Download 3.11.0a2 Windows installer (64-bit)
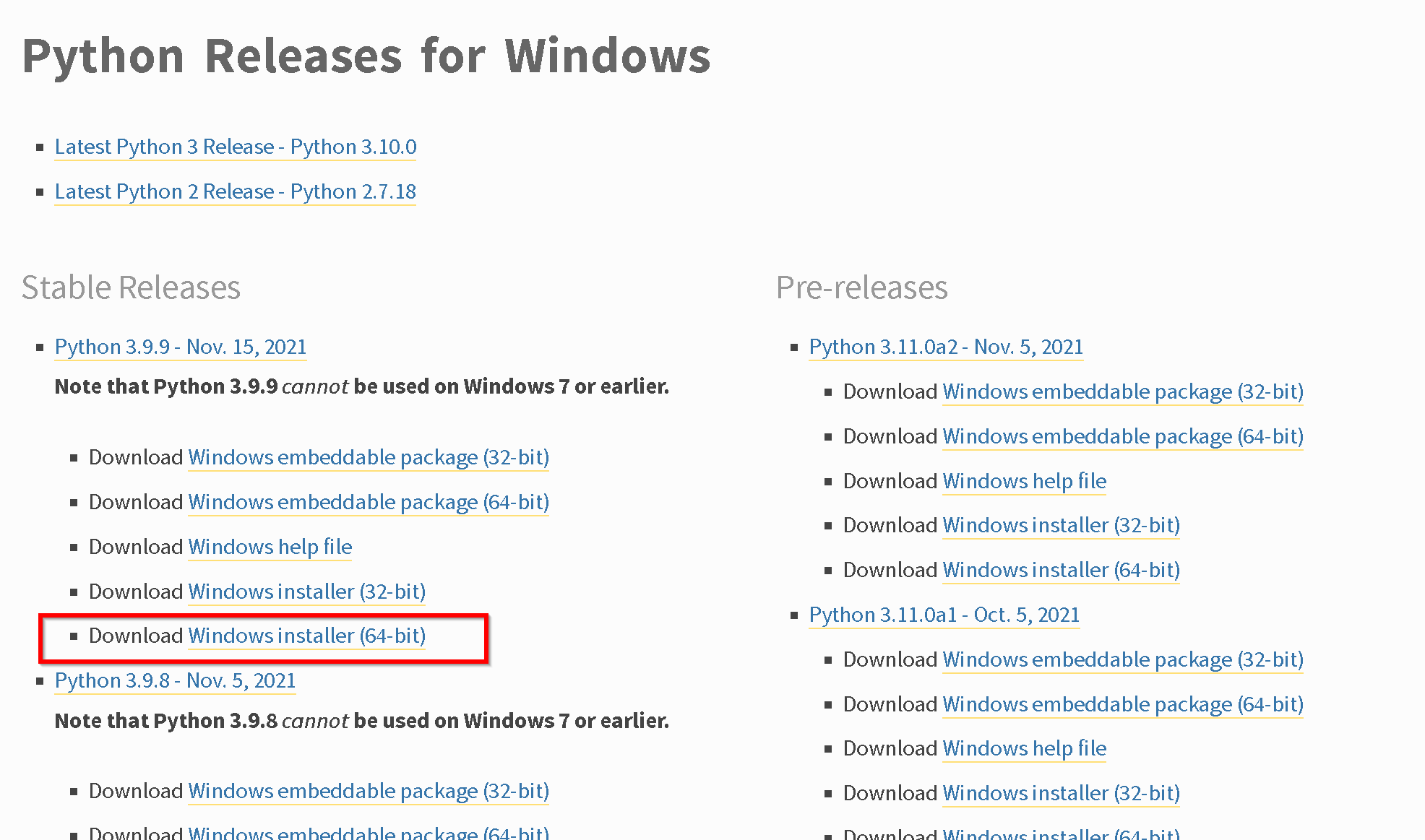This screenshot has height=840, width=1425. [x=1062, y=570]
